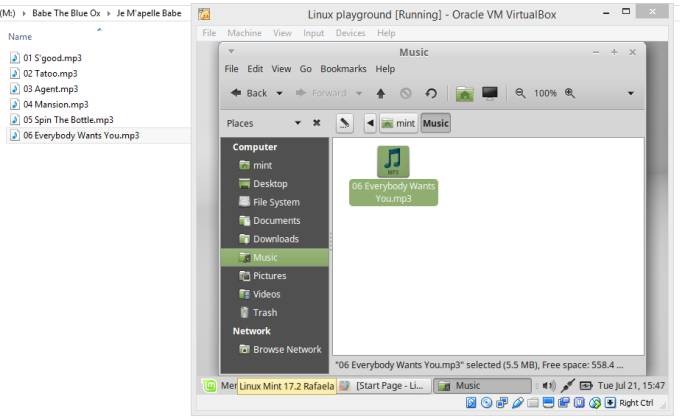Open the Forward history dropdown arrow
This screenshot has height=419, width=680.
(359, 93)
